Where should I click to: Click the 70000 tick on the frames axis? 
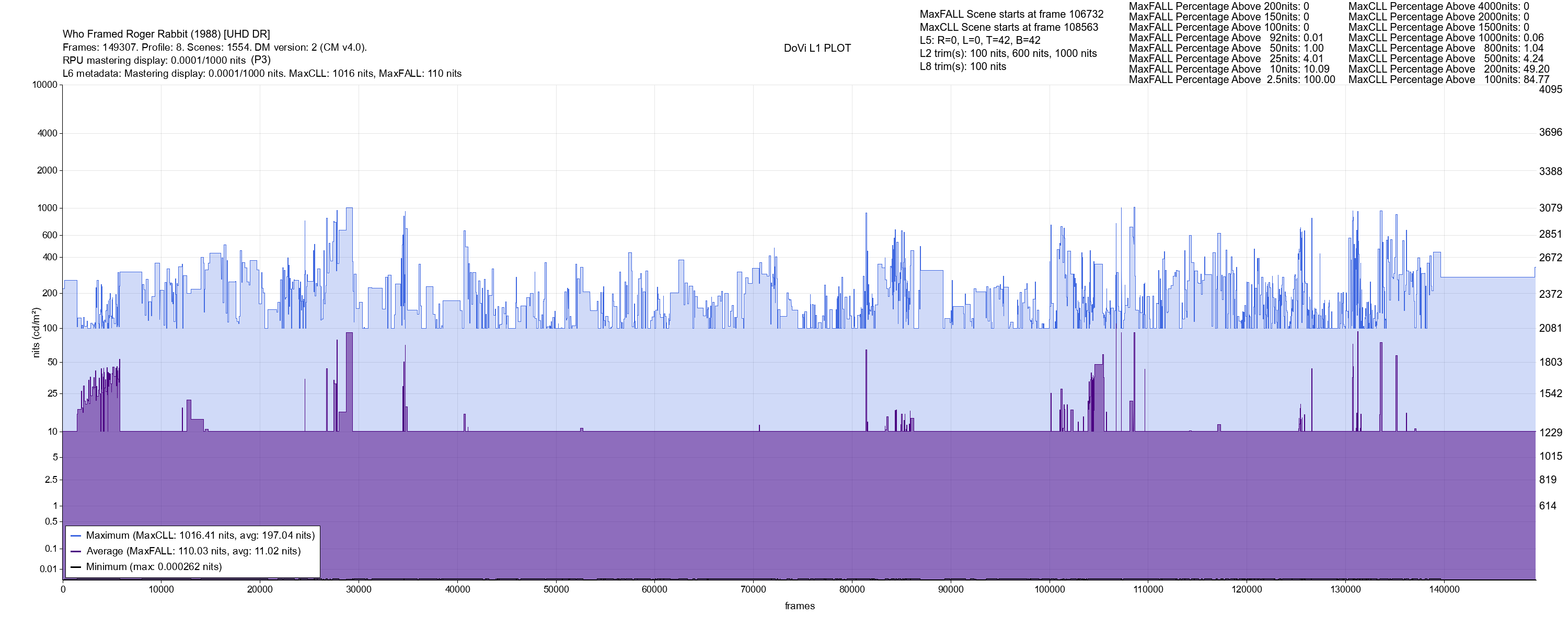tap(753, 590)
